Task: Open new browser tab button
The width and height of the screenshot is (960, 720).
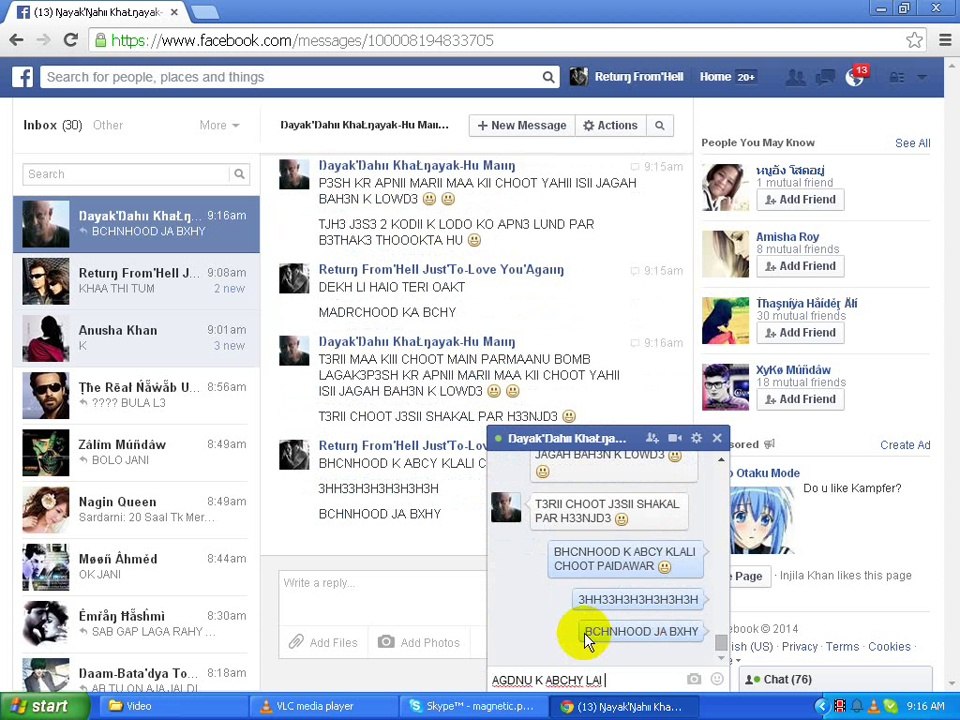Action: (x=204, y=12)
